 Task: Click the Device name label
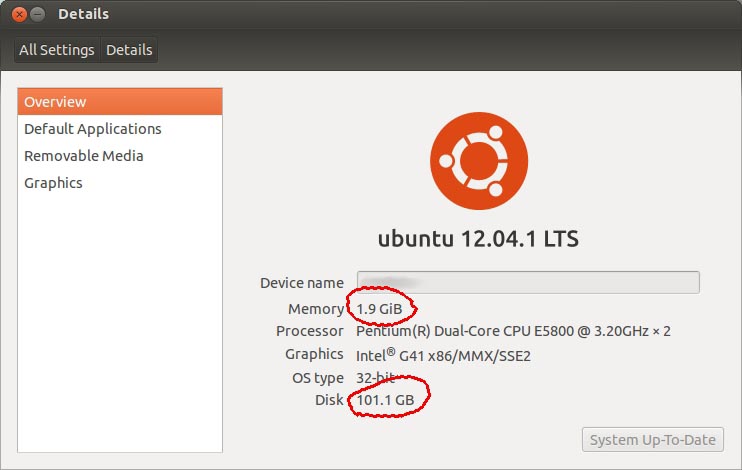301,283
